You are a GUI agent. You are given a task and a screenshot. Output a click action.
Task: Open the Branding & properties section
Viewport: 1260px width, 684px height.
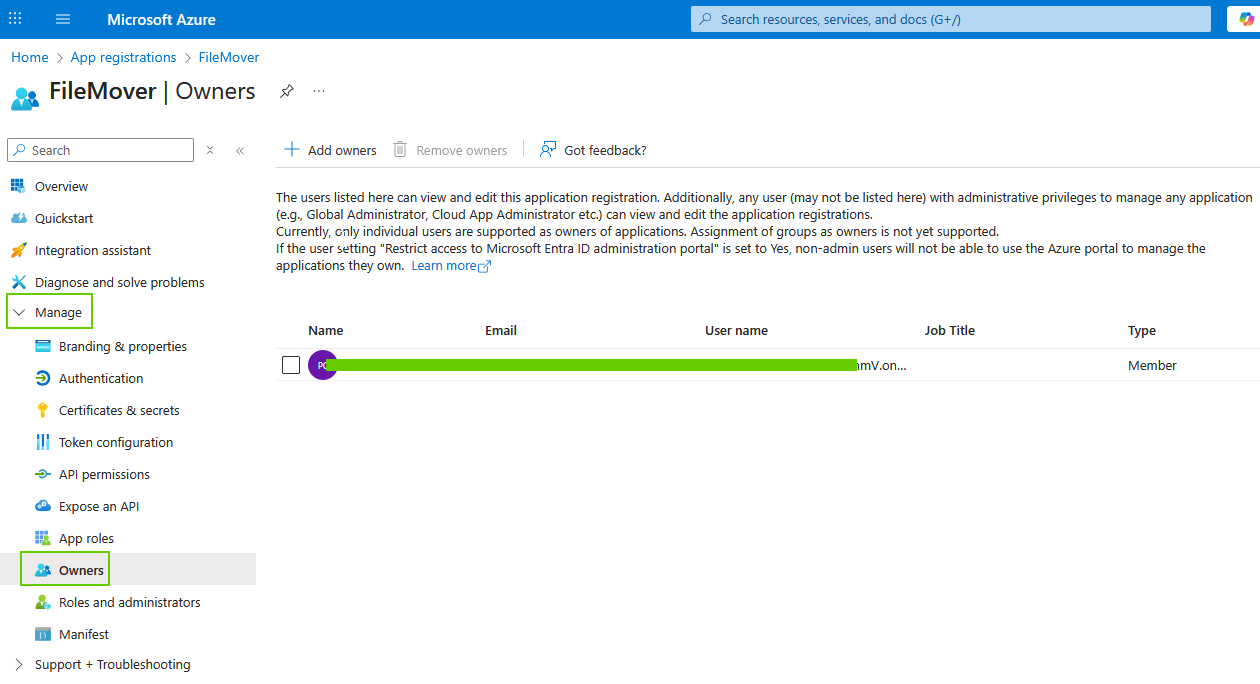(122, 346)
